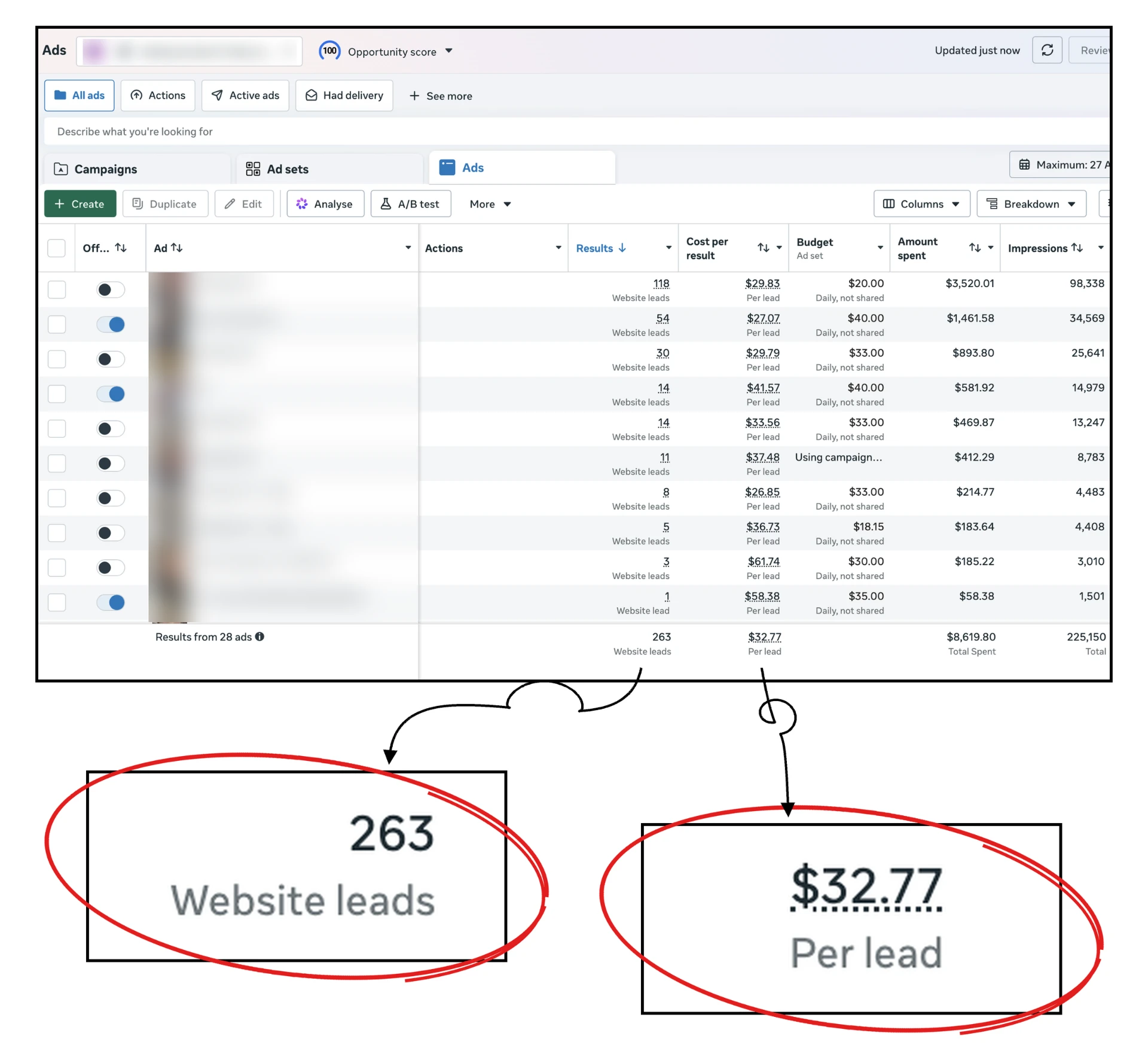Filter by Had delivery

click(344, 96)
